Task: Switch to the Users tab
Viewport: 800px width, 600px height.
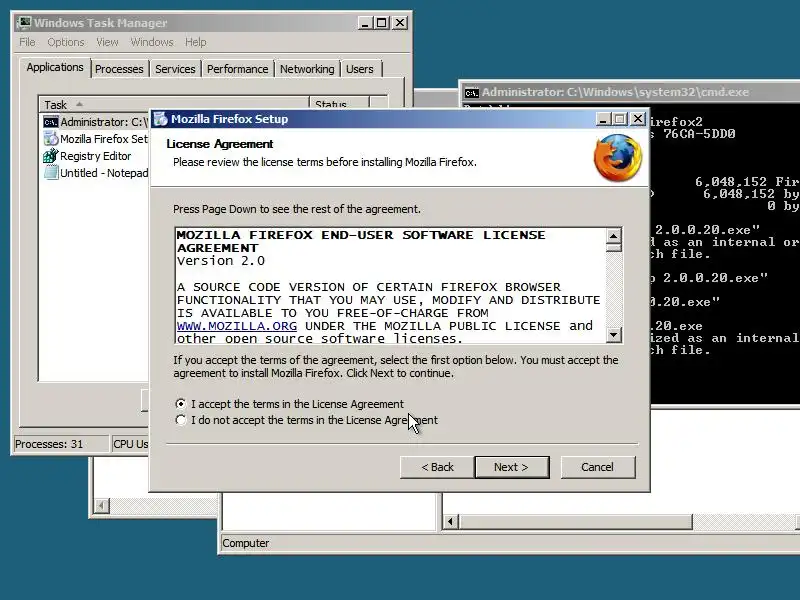Action: (x=360, y=69)
